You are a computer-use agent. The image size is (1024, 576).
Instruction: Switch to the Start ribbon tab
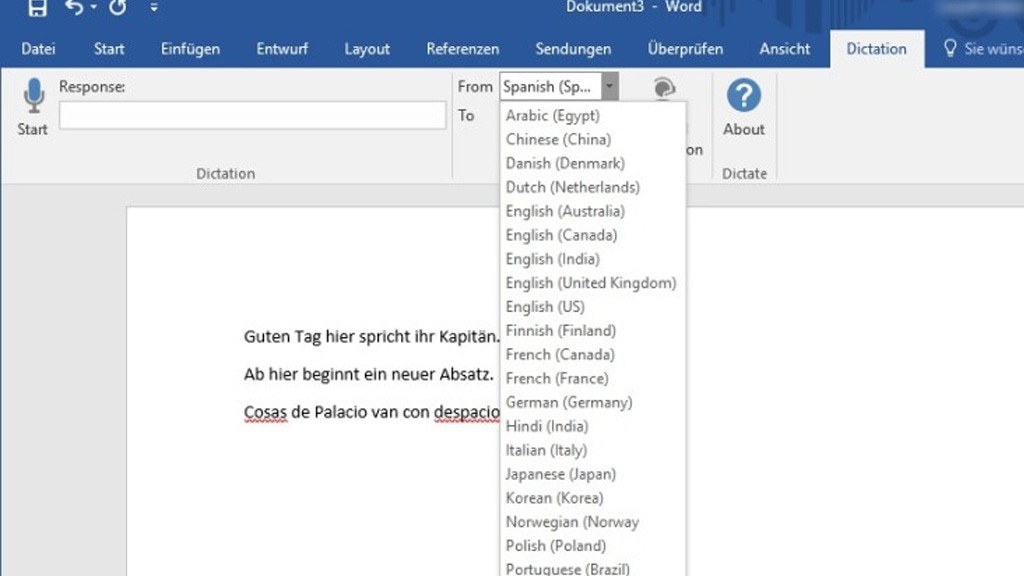click(x=109, y=49)
